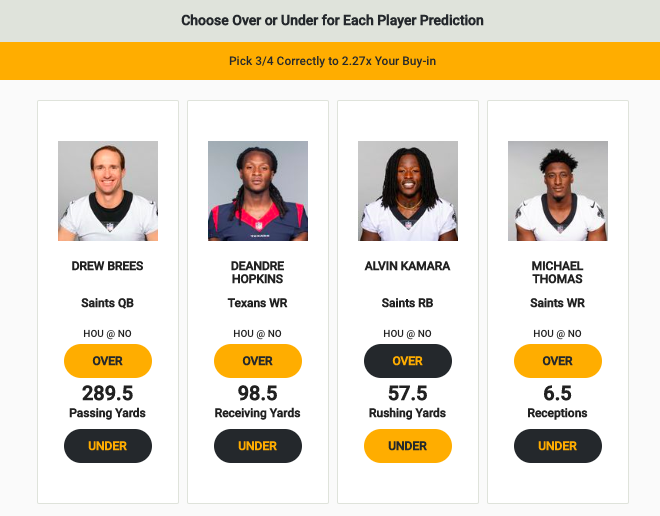Viewport: 660px width, 516px height.
Task: Pick UNDER for Alvin Kamara rushing yards
Action: pyautogui.click(x=407, y=446)
